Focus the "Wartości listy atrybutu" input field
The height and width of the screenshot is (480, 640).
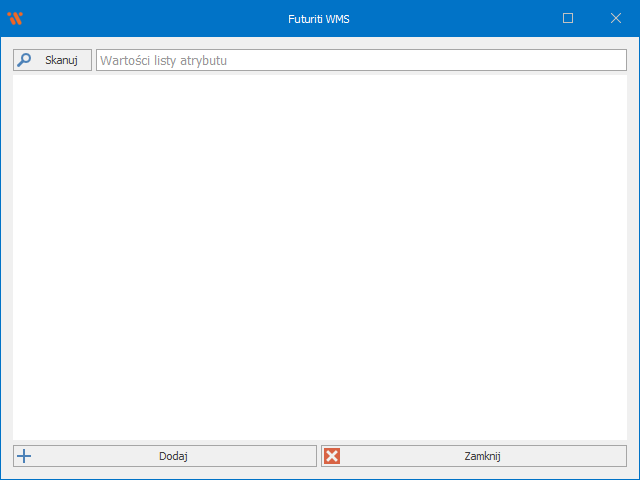tap(360, 60)
